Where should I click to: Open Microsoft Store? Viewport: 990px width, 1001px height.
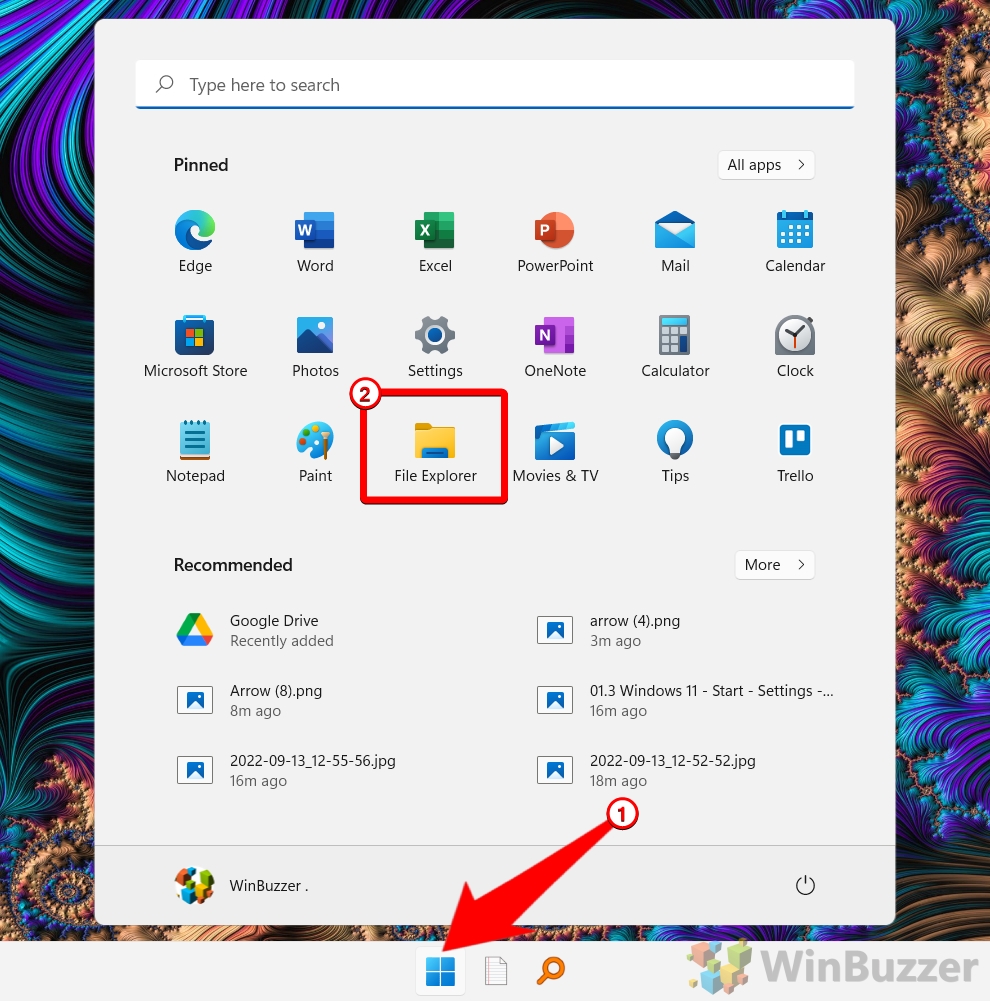[x=195, y=347]
